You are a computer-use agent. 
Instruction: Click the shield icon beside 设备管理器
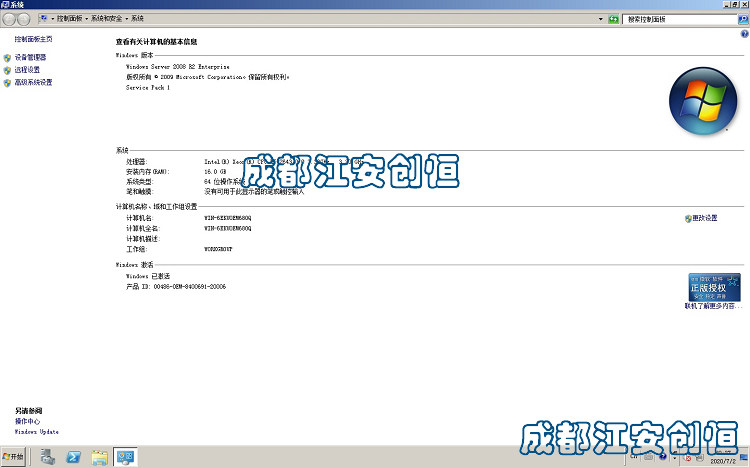click(x=7, y=58)
